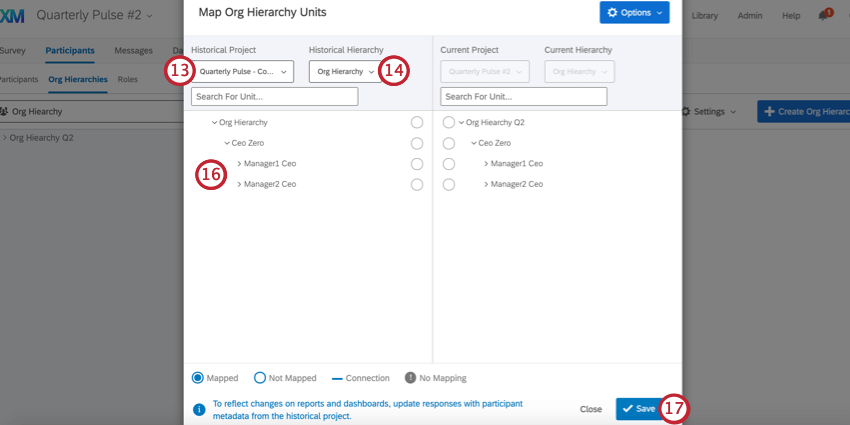Click the No Mapping legend icon

(410, 378)
